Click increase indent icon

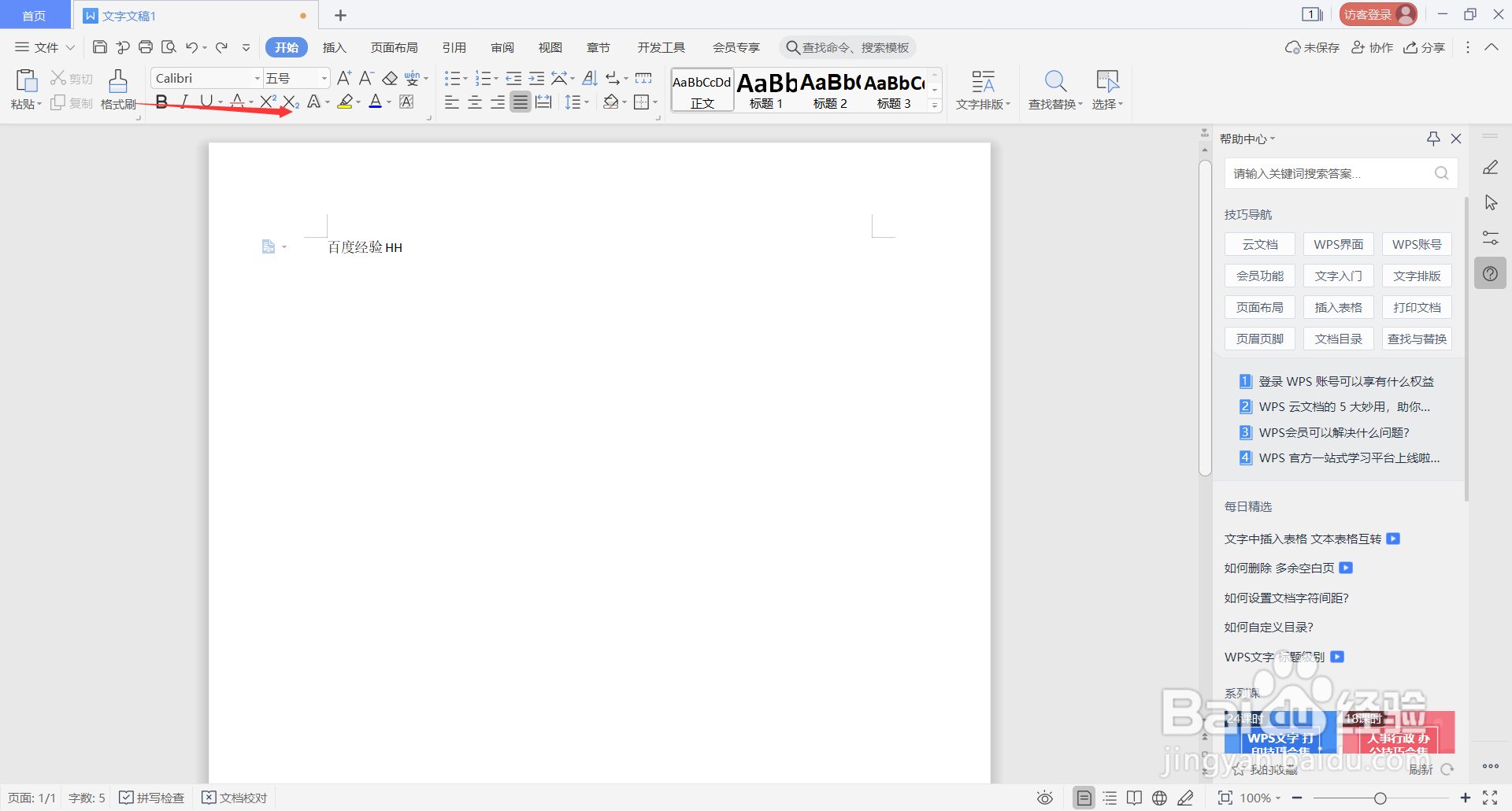pyautogui.click(x=536, y=78)
